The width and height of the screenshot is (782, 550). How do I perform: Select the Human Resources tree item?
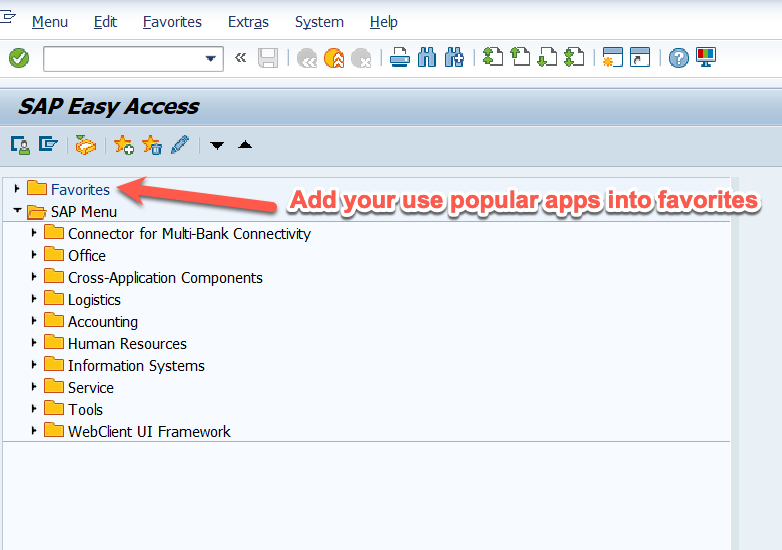pos(127,343)
